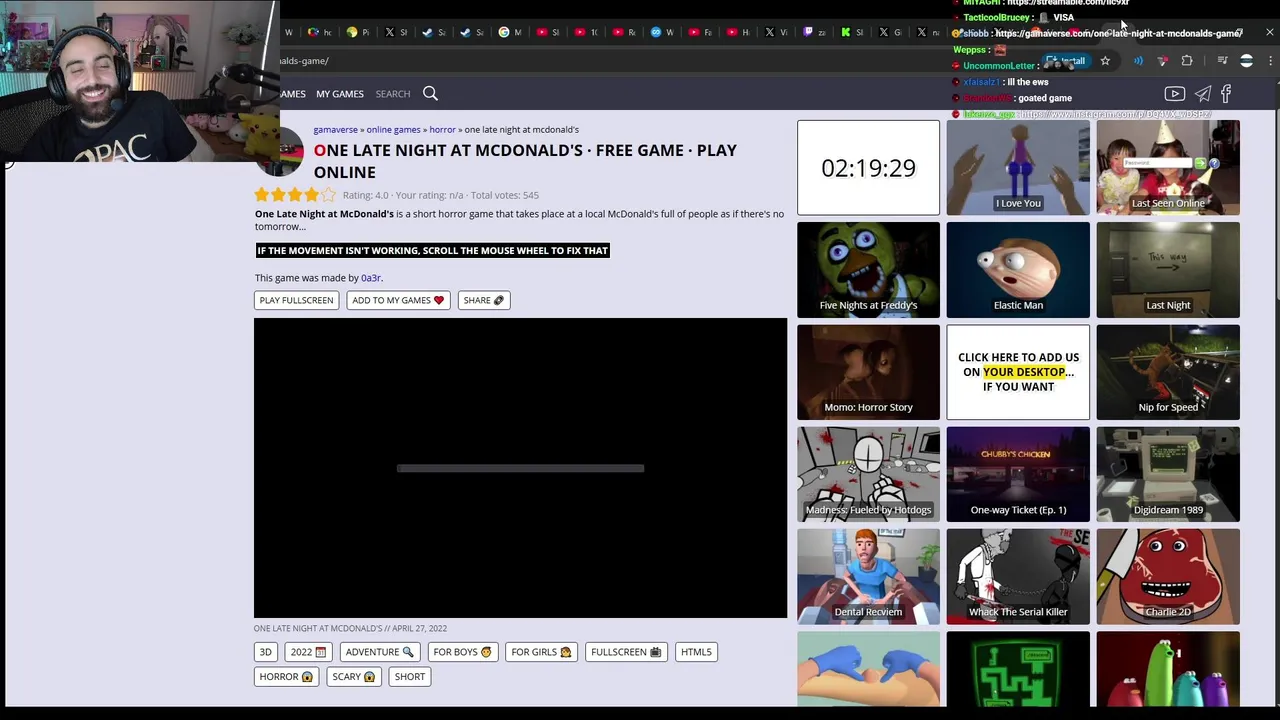Click inside the black game loading frame
The height and width of the screenshot is (720, 1280).
pos(520,468)
